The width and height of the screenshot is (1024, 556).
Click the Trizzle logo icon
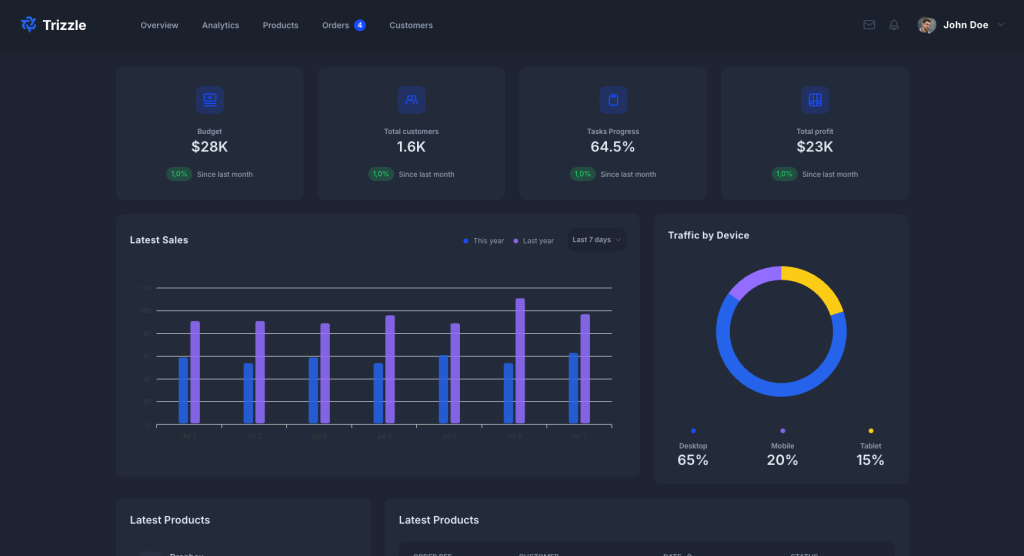(29, 25)
